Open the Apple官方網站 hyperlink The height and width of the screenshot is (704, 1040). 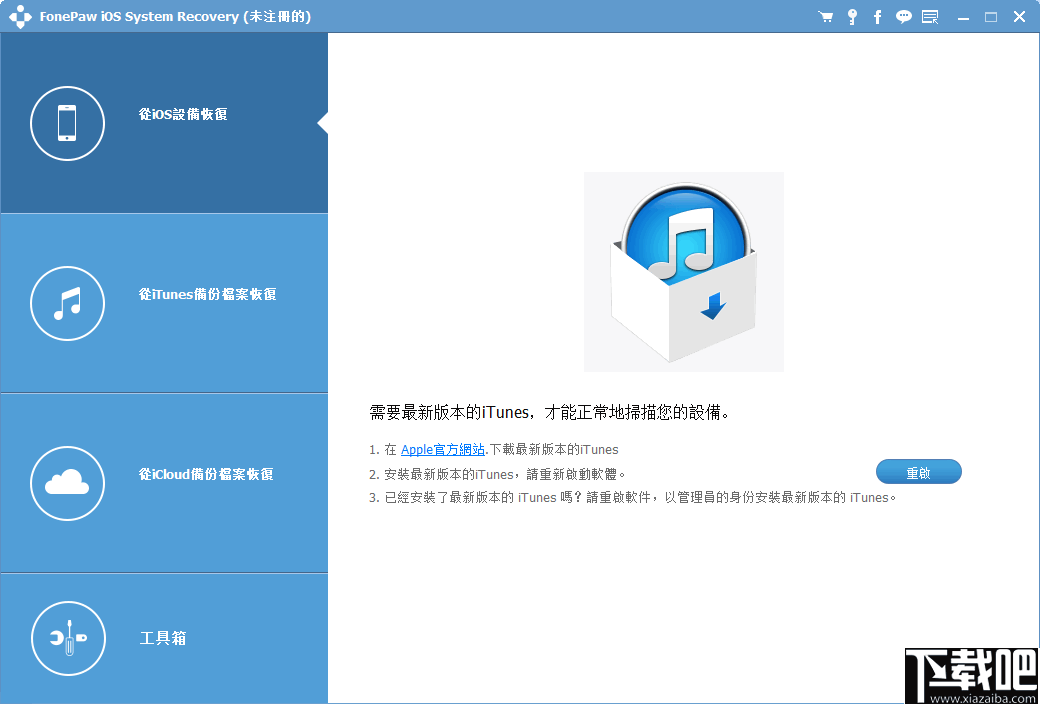(x=442, y=449)
